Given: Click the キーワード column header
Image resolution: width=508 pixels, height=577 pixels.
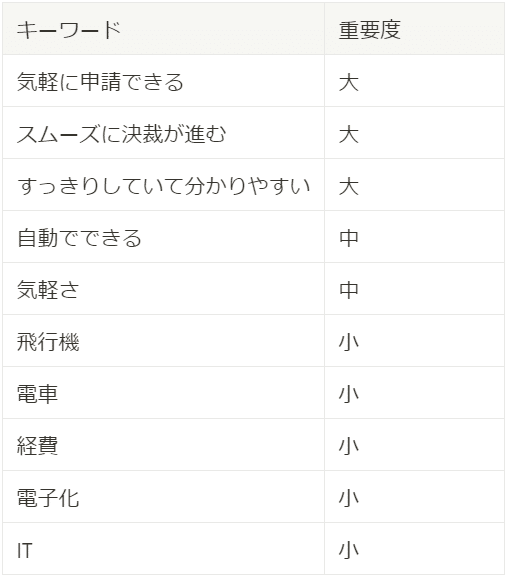Looking at the screenshot, I should coord(163,29).
